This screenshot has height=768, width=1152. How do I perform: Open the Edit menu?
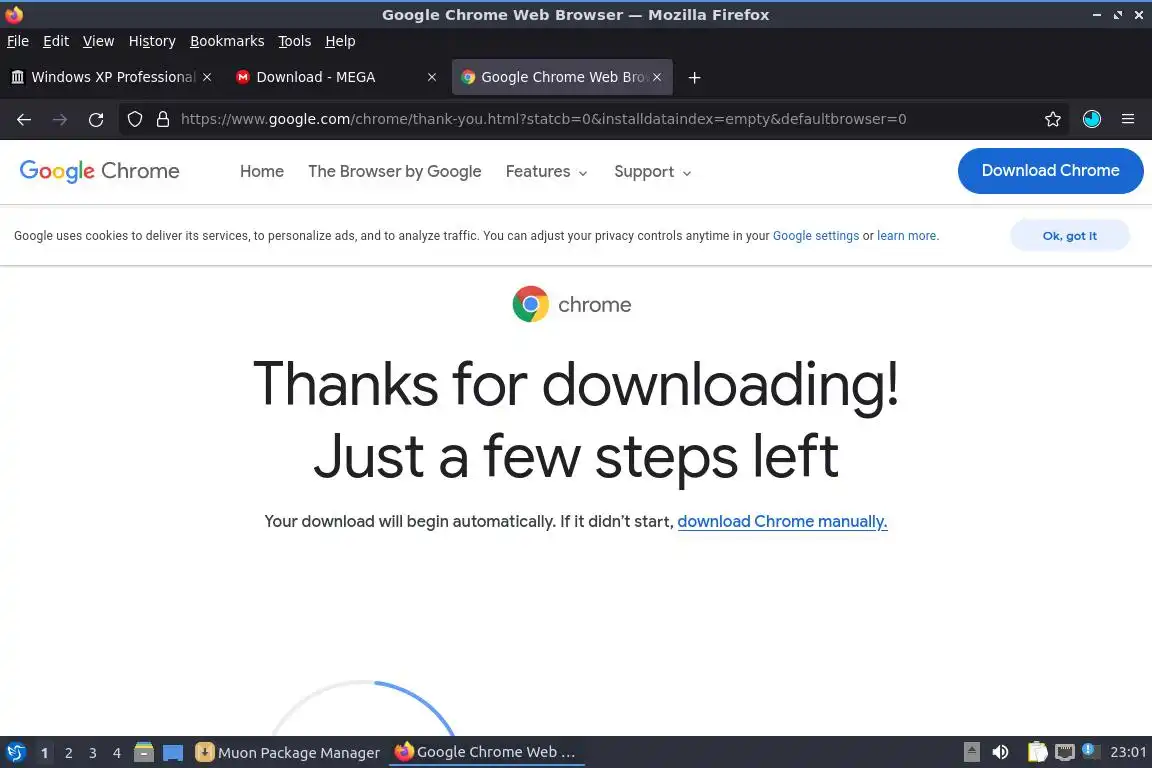(x=56, y=41)
